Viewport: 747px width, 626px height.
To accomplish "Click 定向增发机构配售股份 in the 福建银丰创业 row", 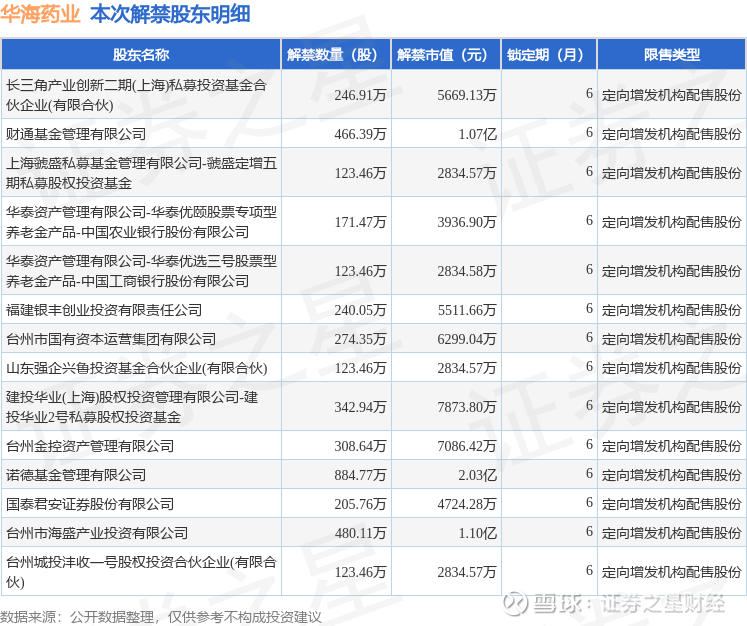I will tap(671, 310).
